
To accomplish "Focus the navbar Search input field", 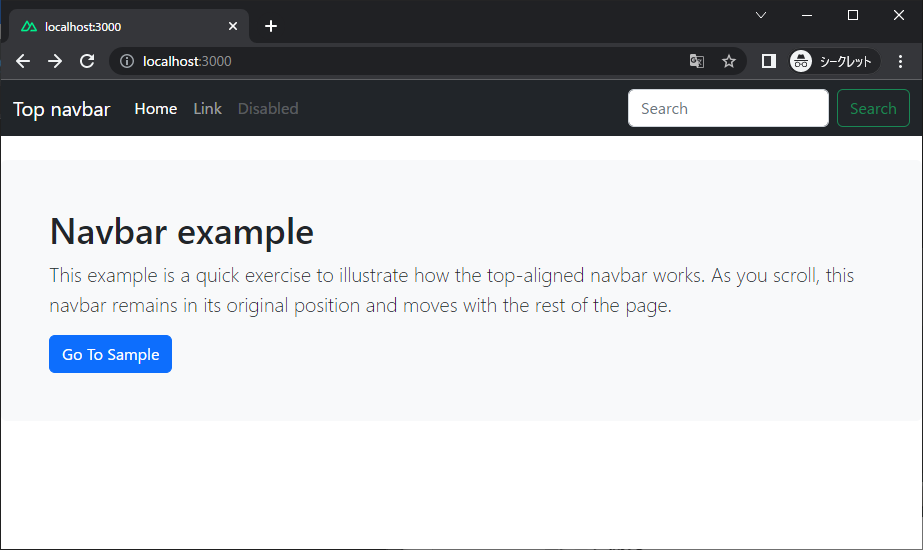I will pyautogui.click(x=728, y=108).
